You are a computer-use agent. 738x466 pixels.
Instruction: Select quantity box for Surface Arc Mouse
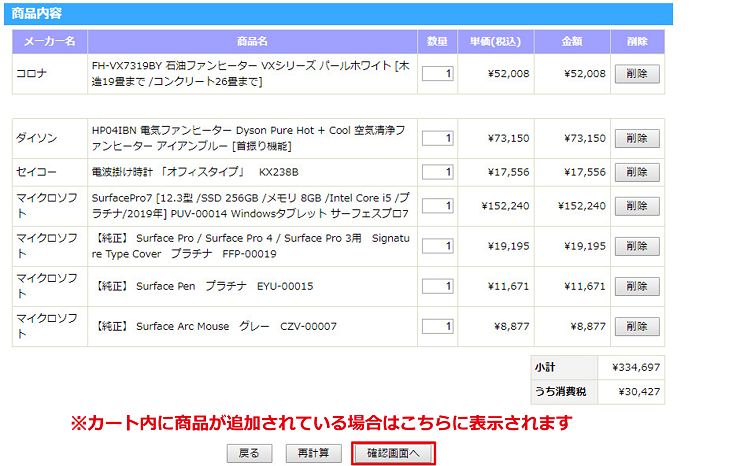point(438,326)
